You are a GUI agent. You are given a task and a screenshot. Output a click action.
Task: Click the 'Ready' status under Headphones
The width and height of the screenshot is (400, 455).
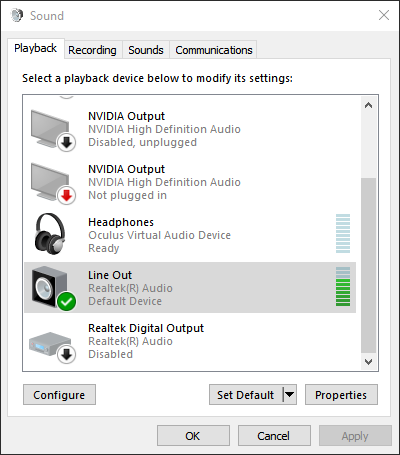104,248
